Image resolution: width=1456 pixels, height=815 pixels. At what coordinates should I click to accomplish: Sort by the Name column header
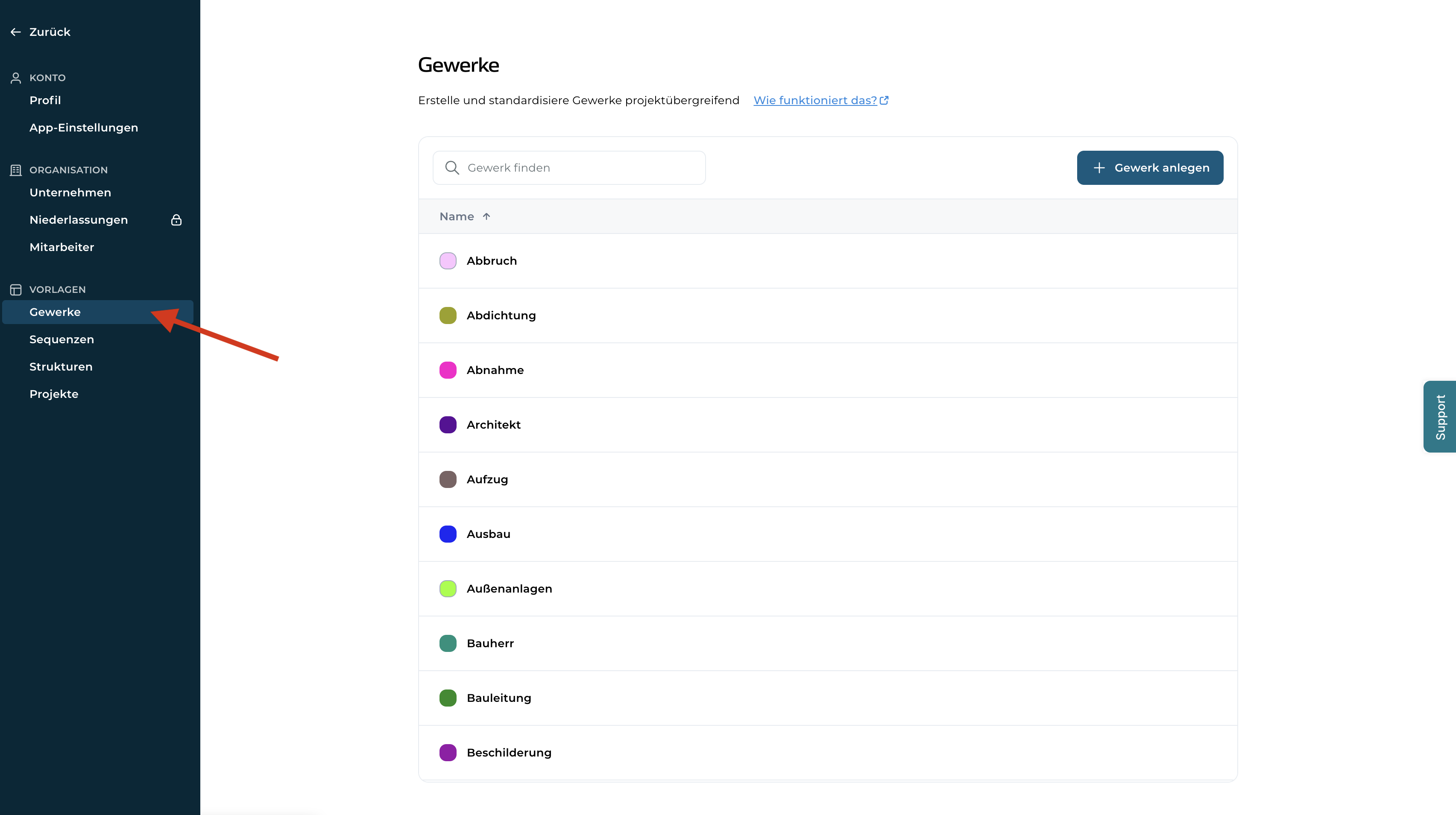pyautogui.click(x=457, y=216)
